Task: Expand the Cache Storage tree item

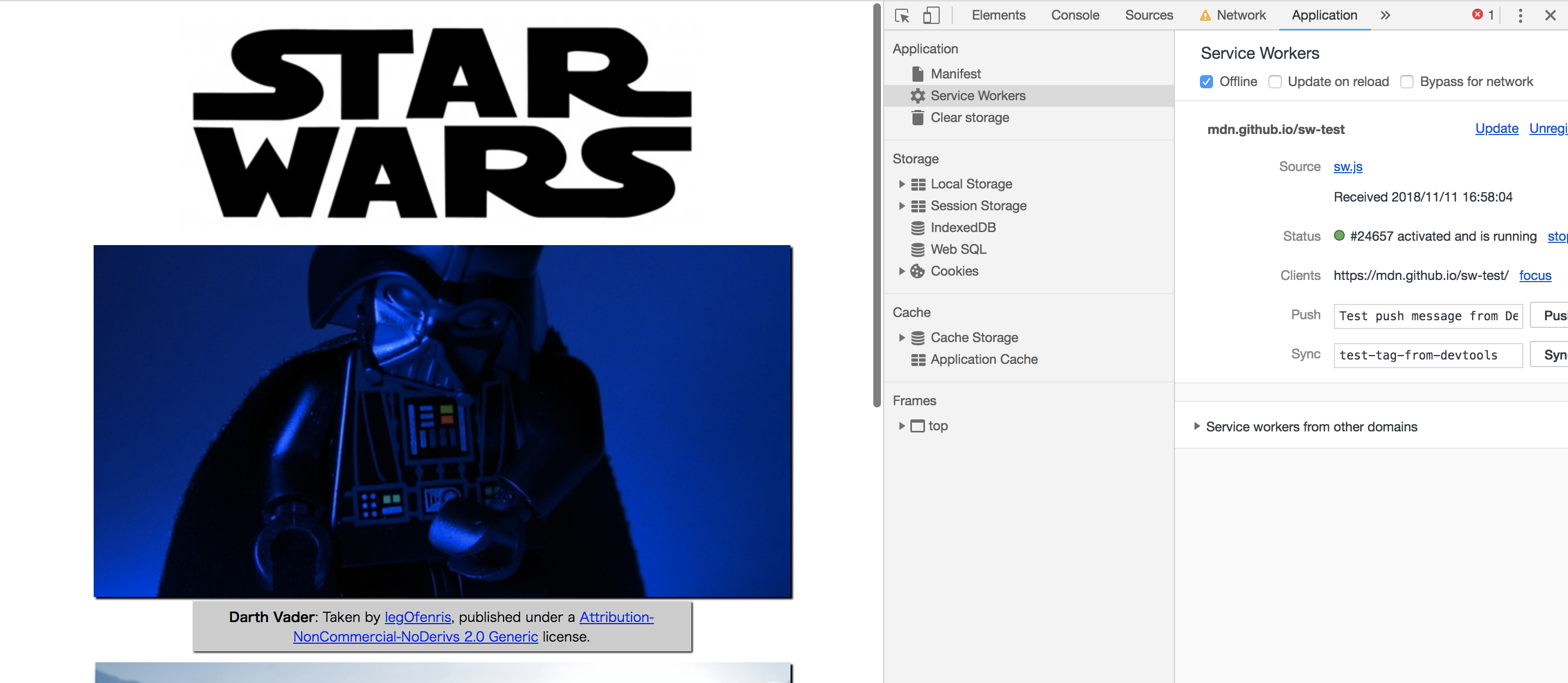Action: (x=902, y=337)
